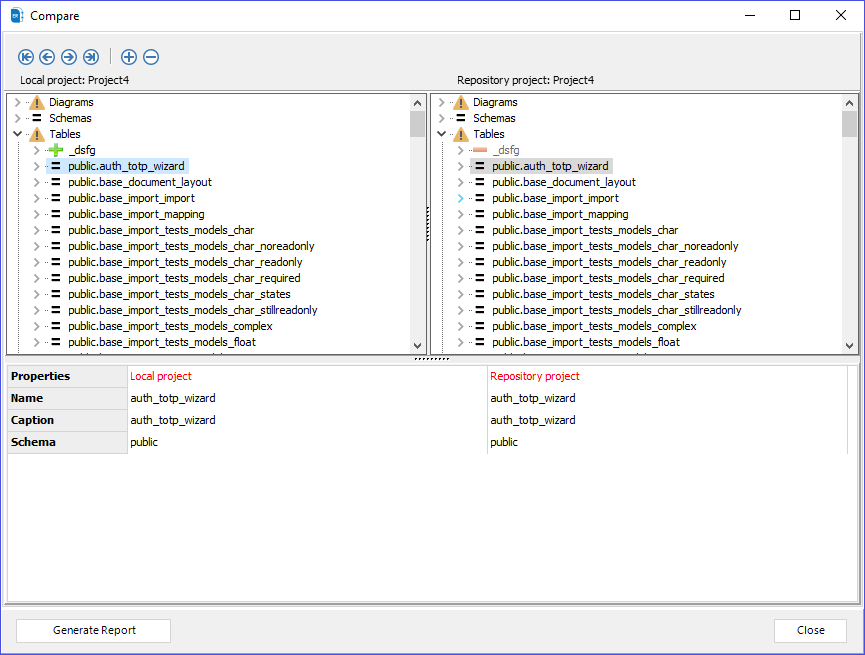Expand local public.auth_totp_wizard node

(36, 166)
